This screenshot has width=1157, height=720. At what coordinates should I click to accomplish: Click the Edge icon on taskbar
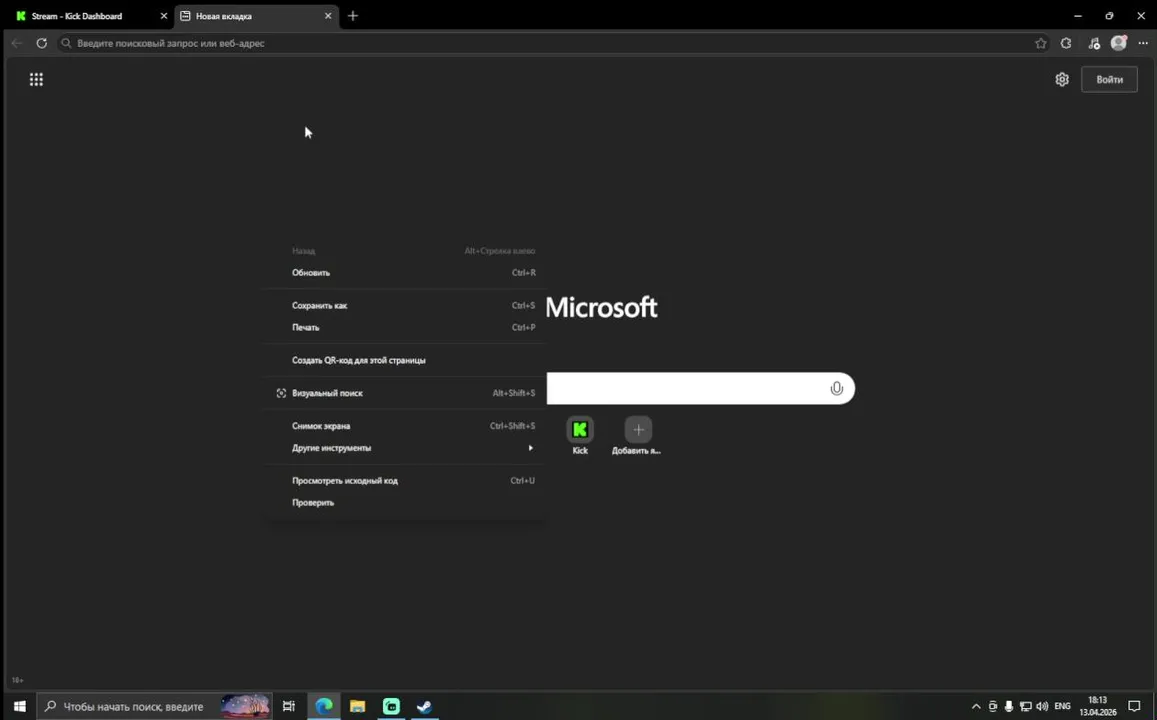(324, 706)
